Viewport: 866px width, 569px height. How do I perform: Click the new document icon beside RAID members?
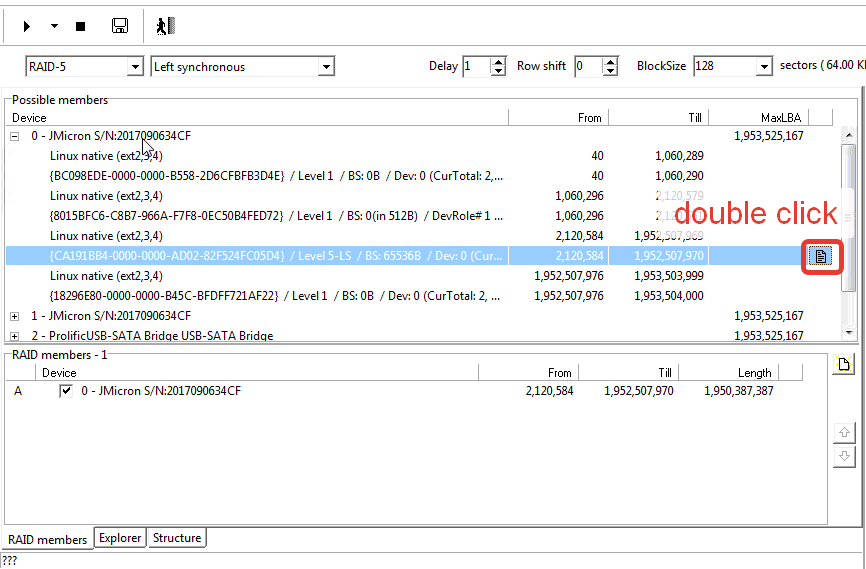pos(844,365)
